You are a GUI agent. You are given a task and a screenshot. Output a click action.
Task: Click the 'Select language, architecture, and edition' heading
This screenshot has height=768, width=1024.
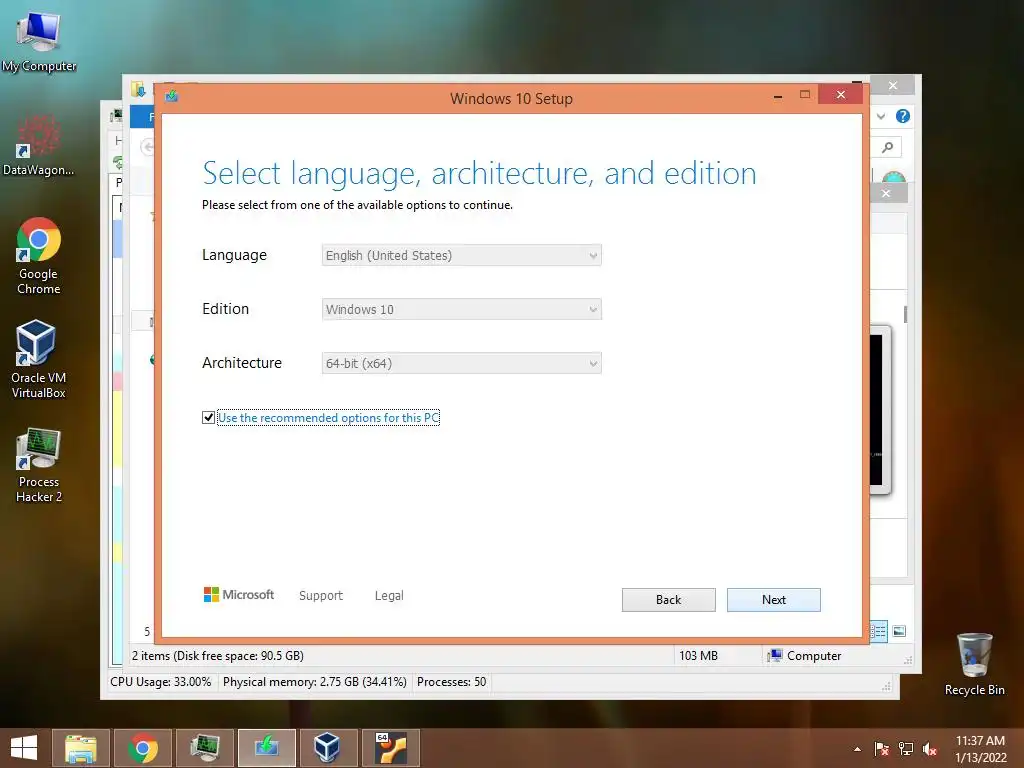pyautogui.click(x=479, y=174)
